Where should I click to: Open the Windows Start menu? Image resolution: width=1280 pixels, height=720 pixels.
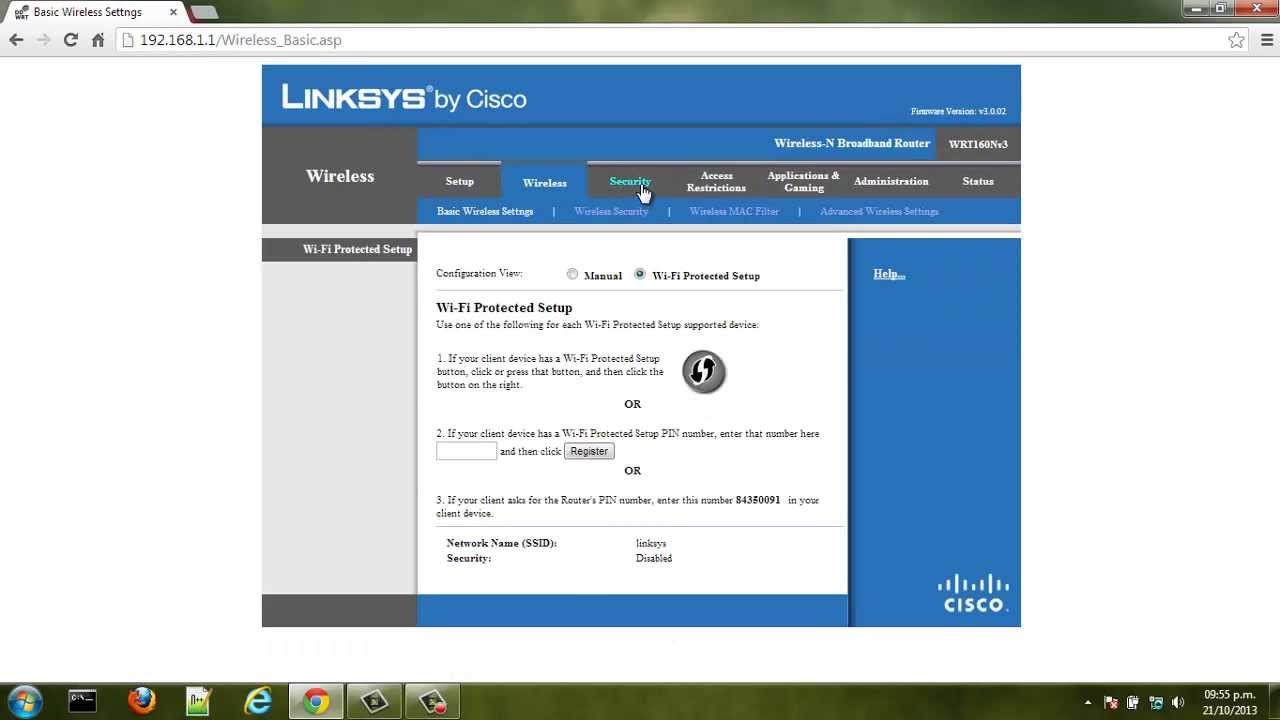pos(25,701)
